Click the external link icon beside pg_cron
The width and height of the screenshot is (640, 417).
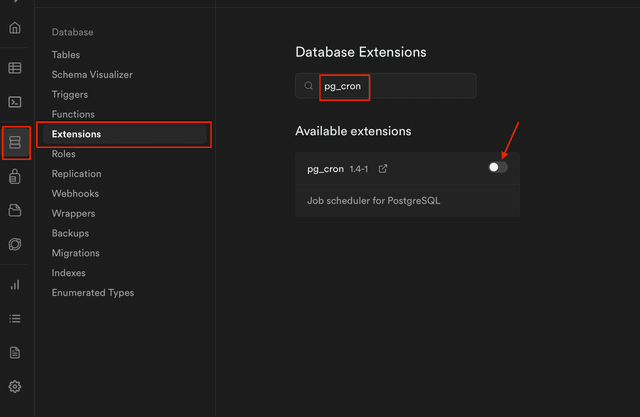[x=383, y=169]
